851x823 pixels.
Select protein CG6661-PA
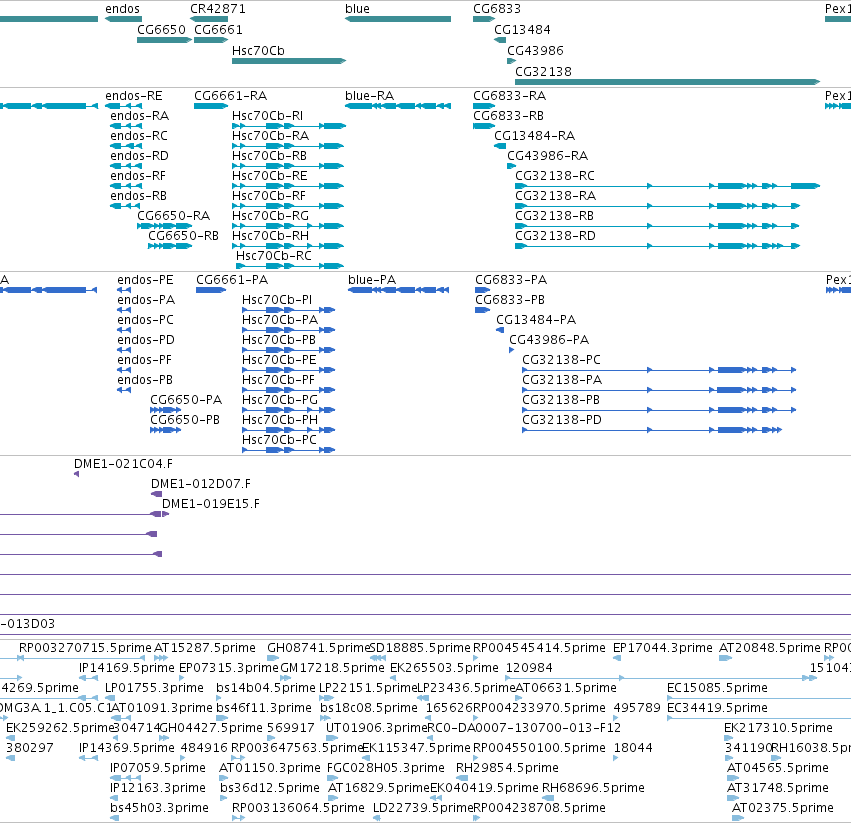pos(232,280)
